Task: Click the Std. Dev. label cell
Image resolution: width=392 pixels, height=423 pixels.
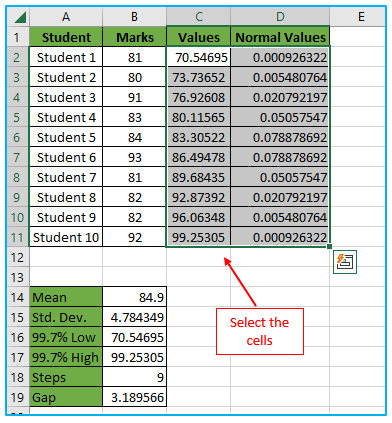Action: point(66,317)
